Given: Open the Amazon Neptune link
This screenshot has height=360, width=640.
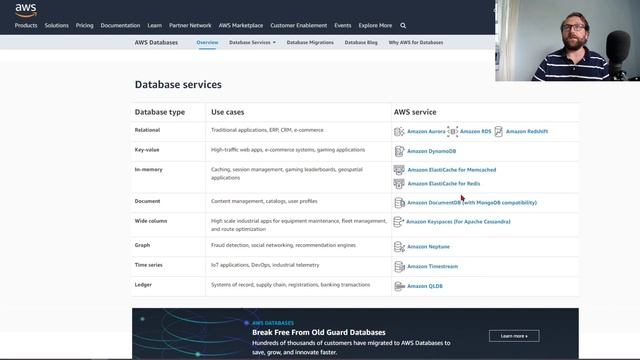Looking at the screenshot, I should coord(428,247).
